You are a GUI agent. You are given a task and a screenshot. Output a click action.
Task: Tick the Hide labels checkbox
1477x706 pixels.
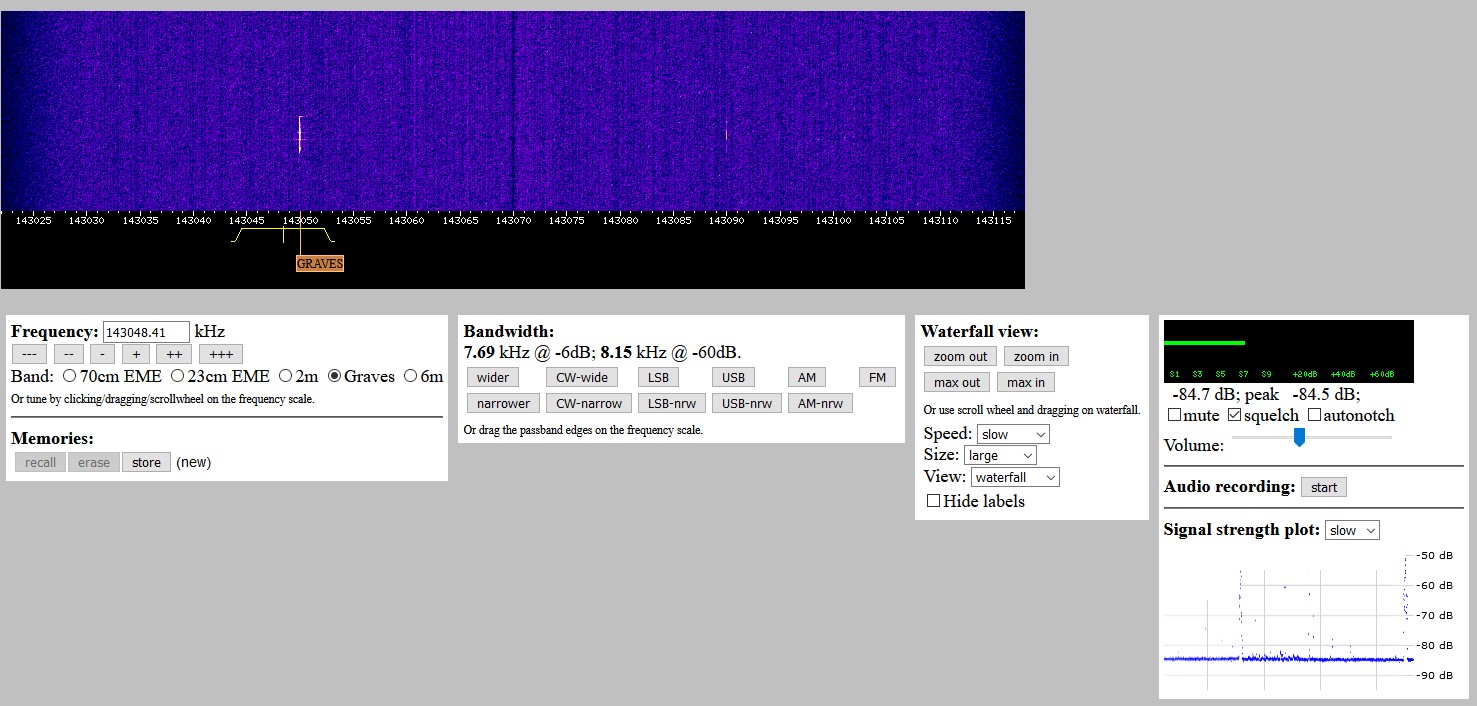click(x=933, y=501)
